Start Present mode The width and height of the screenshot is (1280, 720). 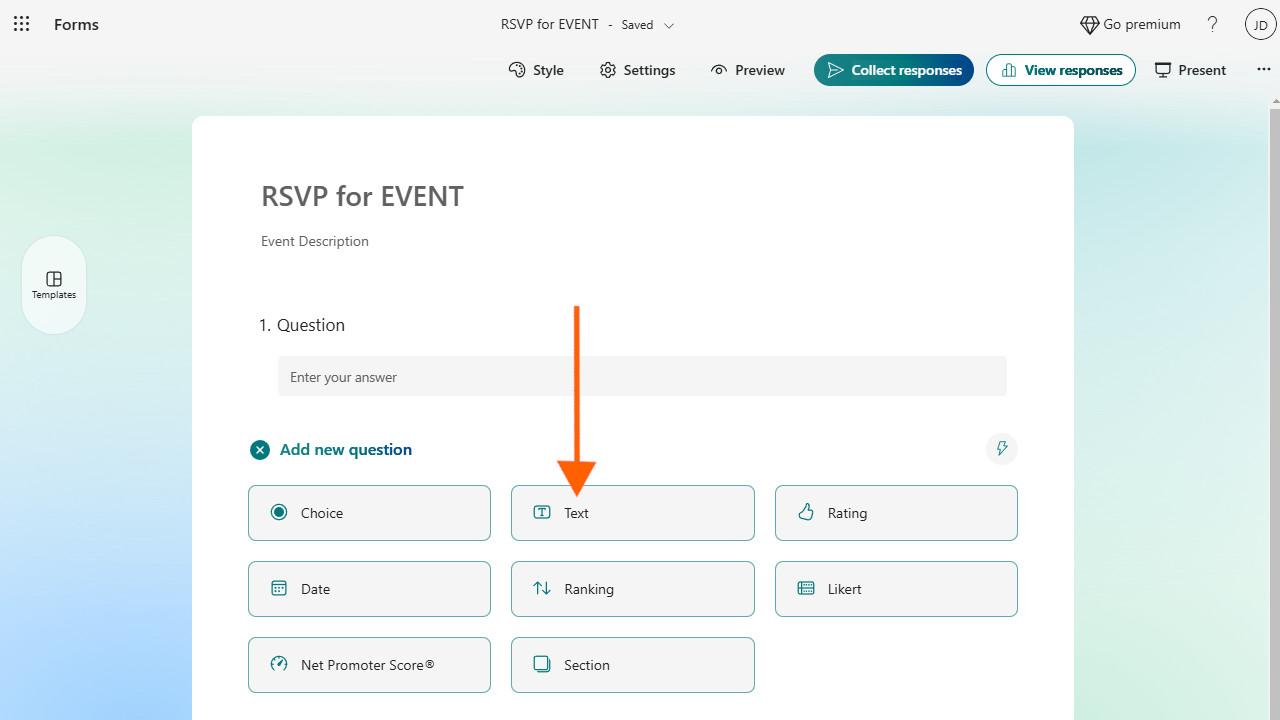tap(1190, 70)
